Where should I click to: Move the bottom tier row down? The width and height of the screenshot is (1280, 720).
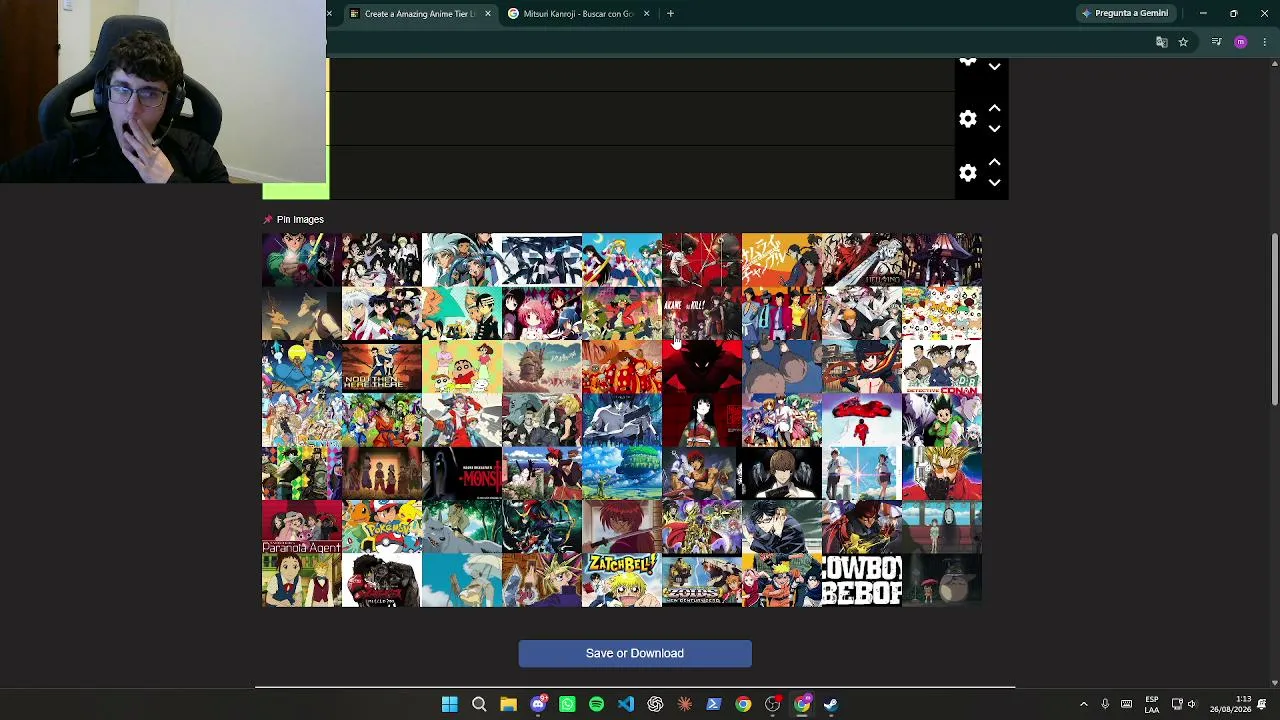point(994,183)
